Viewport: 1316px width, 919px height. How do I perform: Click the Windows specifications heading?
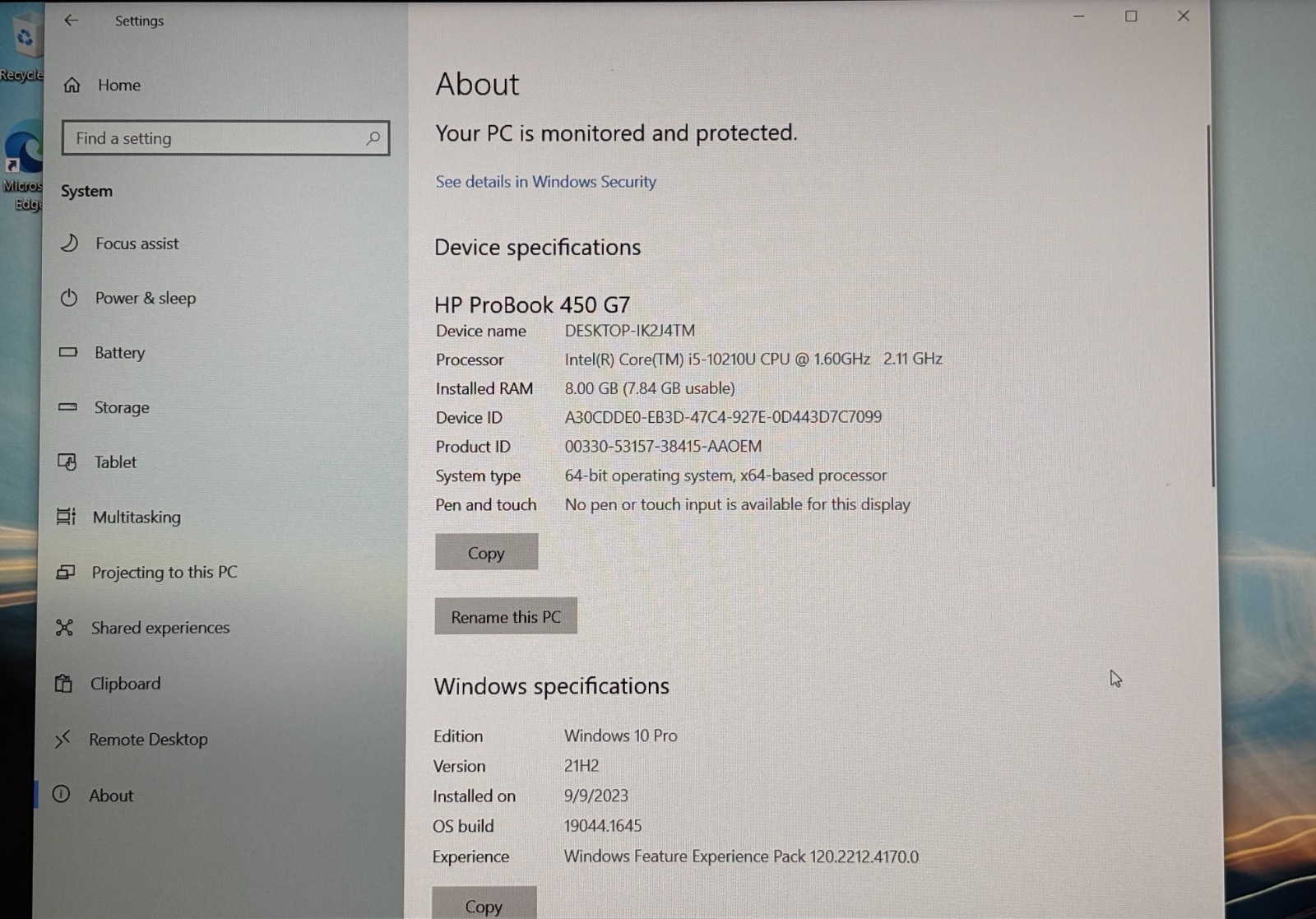551,686
